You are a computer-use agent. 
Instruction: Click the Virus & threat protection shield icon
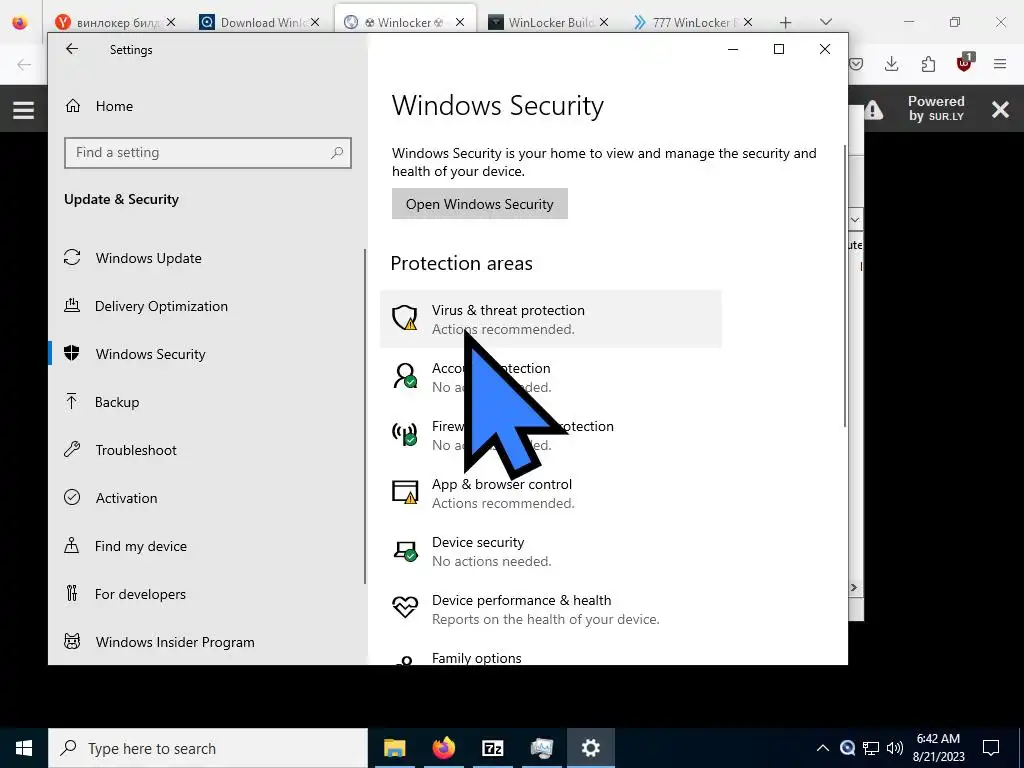pos(405,318)
